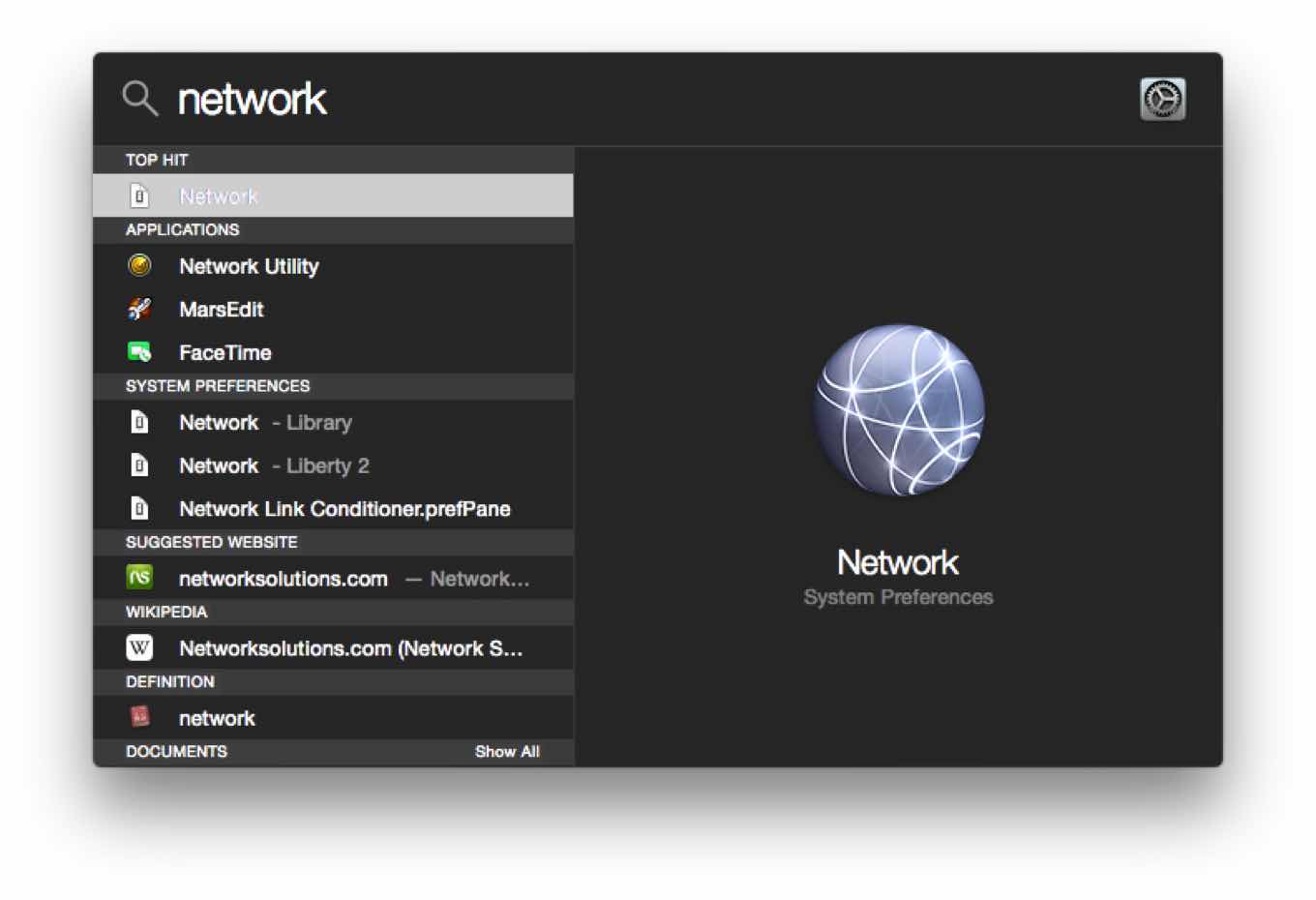Select Network - Liberty 2 preference result

[x=333, y=465]
